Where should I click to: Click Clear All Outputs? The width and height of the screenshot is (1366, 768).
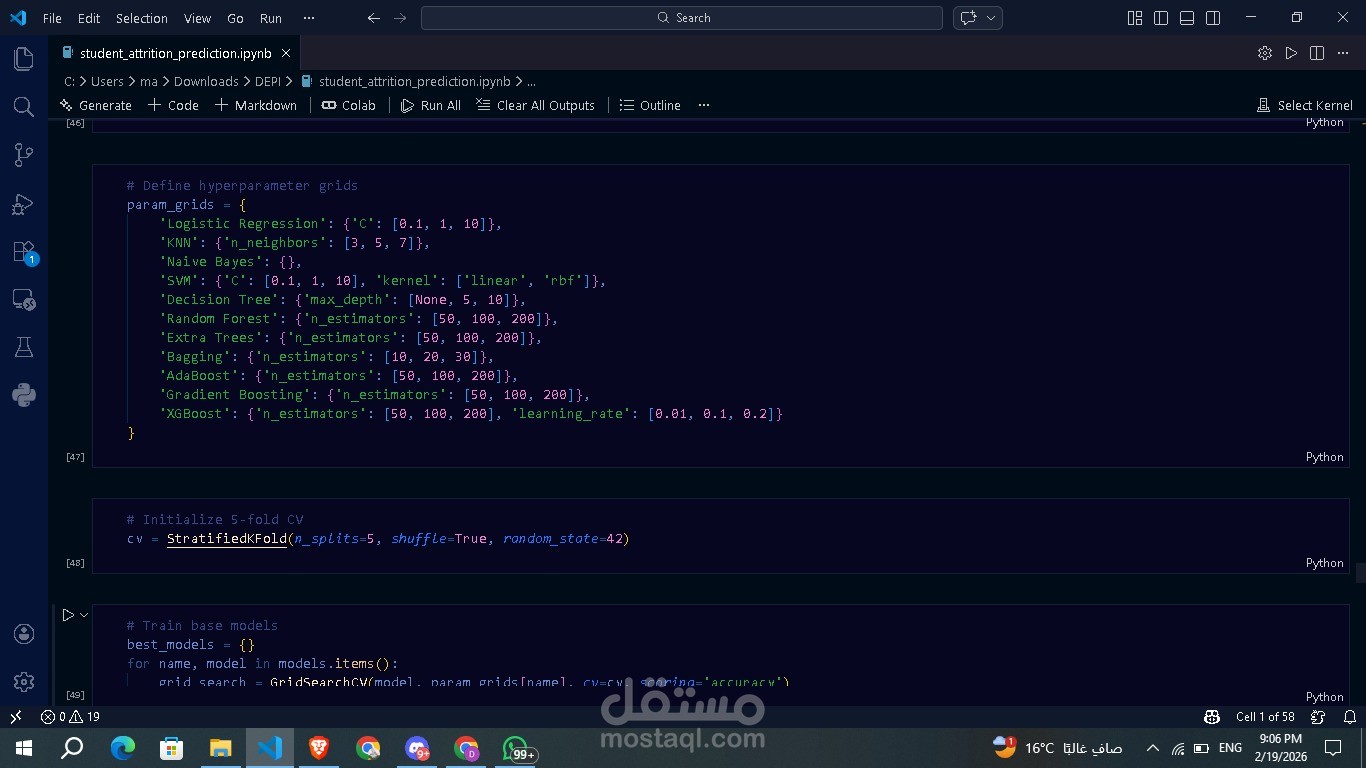tap(535, 105)
